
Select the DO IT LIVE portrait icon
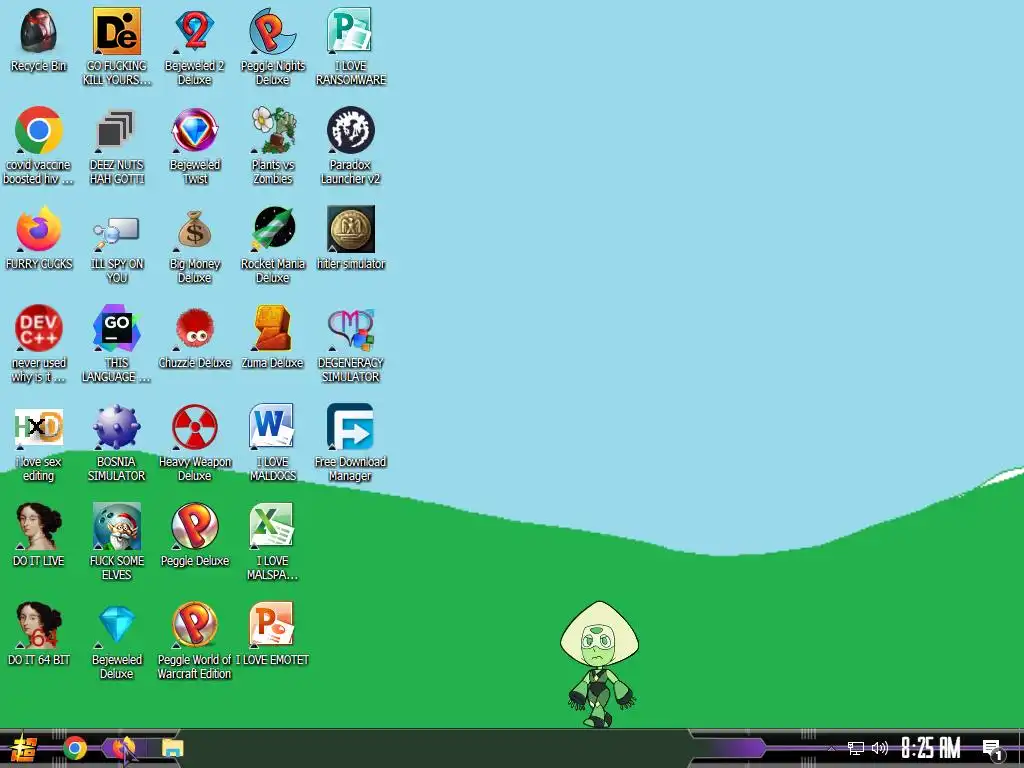pos(39,526)
